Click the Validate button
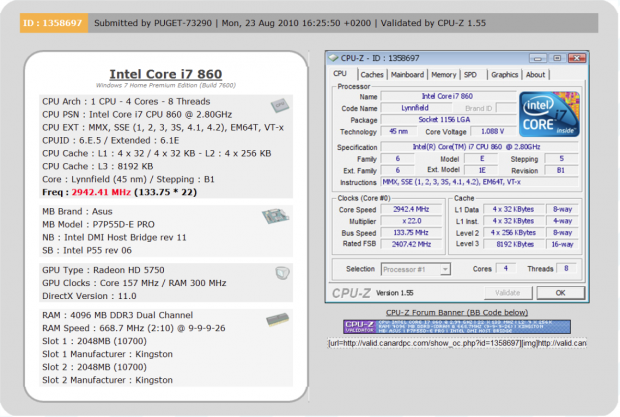620x417 pixels. point(508,293)
